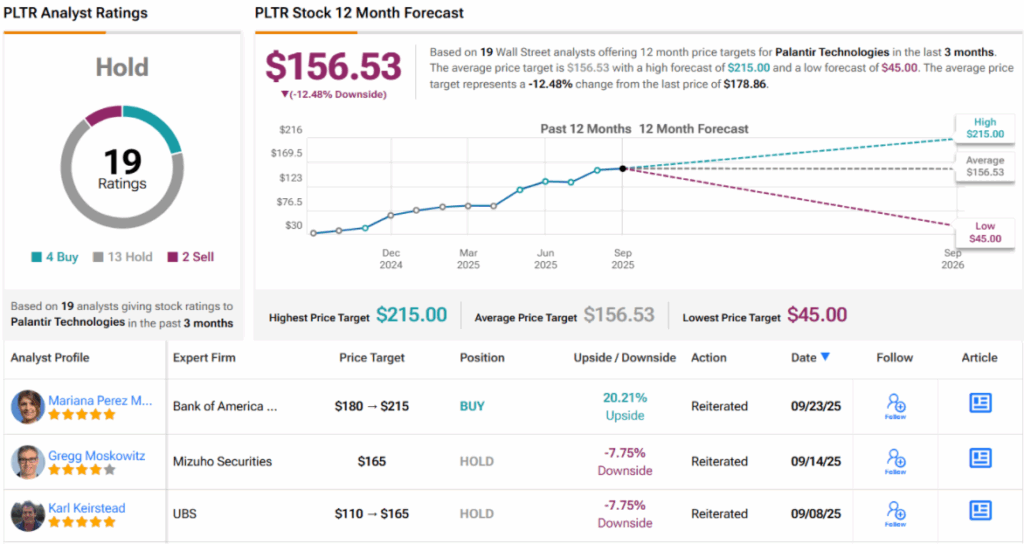This screenshot has width=1024, height=544.
Task: Click the Low $45.00 forecast label
Action: (x=982, y=232)
